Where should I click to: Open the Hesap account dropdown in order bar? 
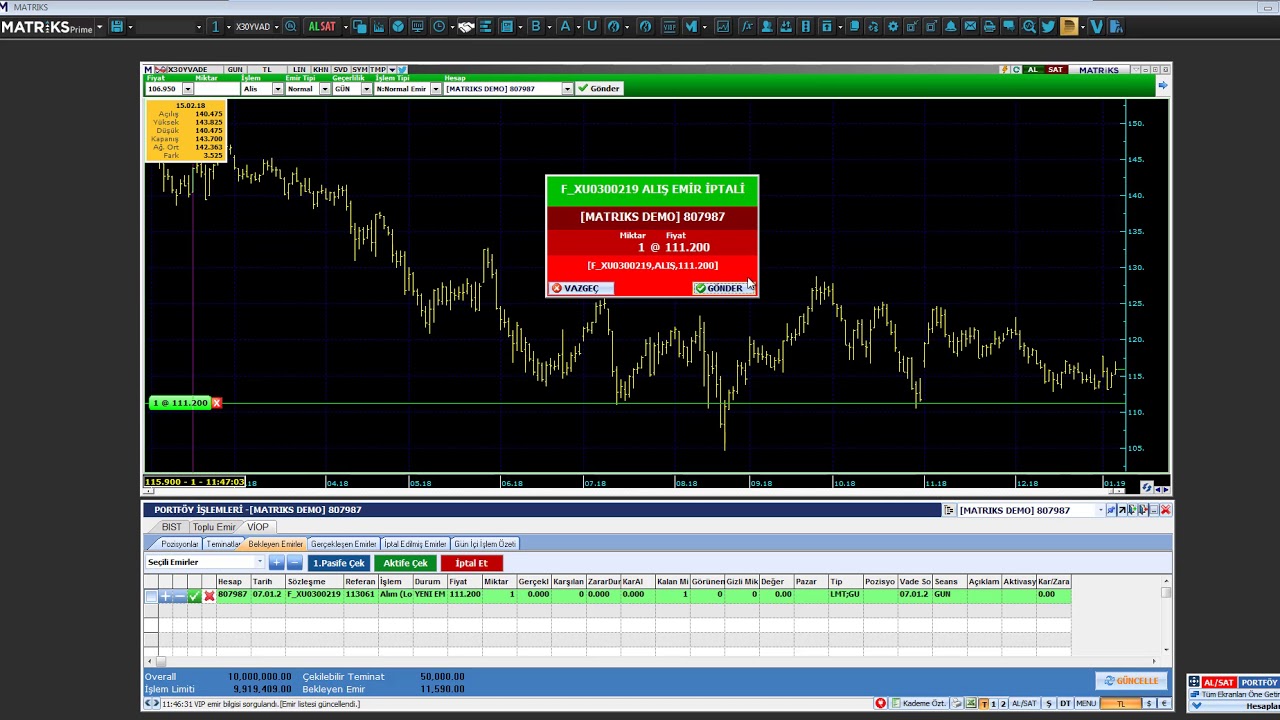[567, 89]
